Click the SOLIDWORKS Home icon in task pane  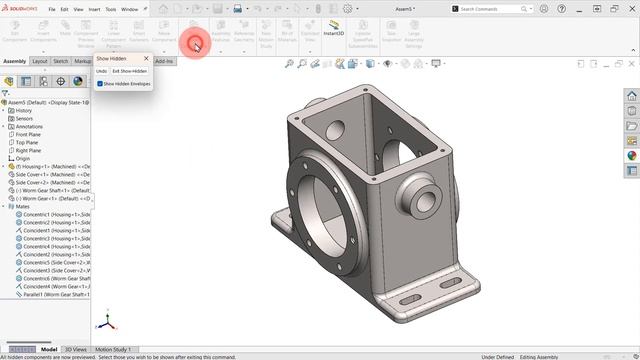click(632, 96)
